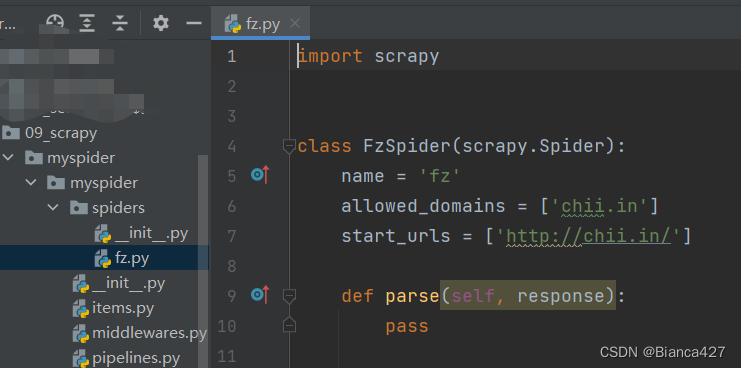Expand all items in project tree

tap(87, 22)
